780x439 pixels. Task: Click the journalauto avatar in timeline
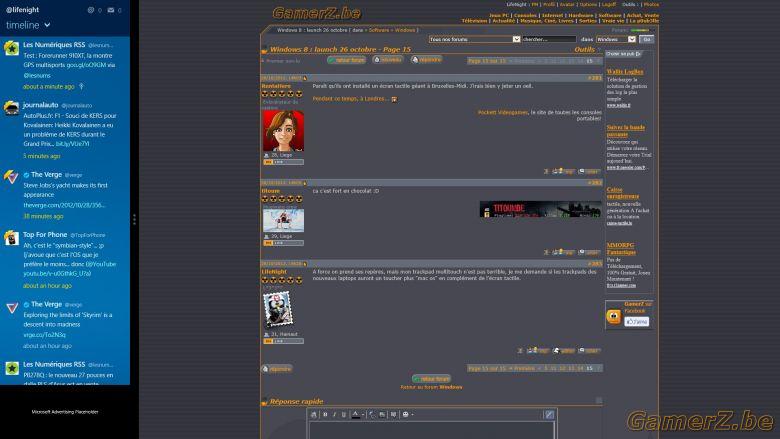tap(11, 108)
